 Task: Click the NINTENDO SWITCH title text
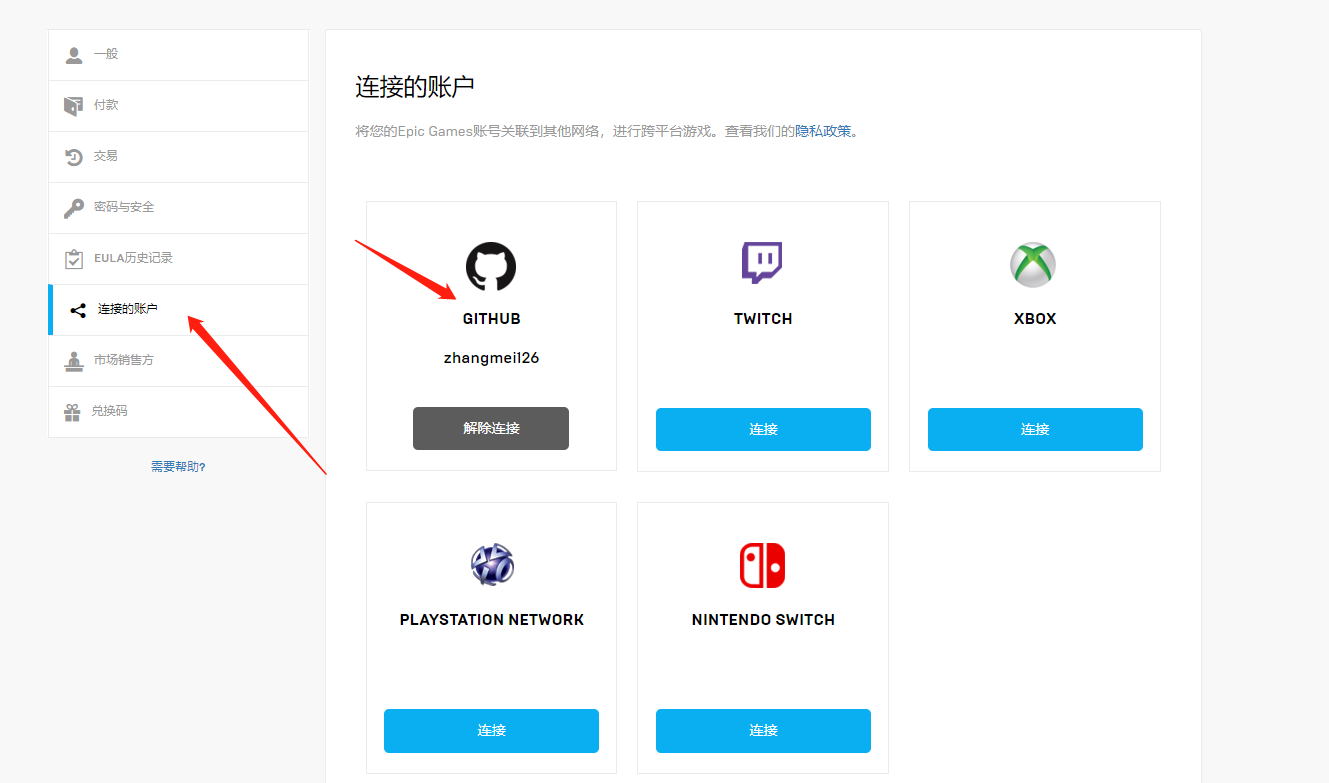pyautogui.click(x=763, y=620)
